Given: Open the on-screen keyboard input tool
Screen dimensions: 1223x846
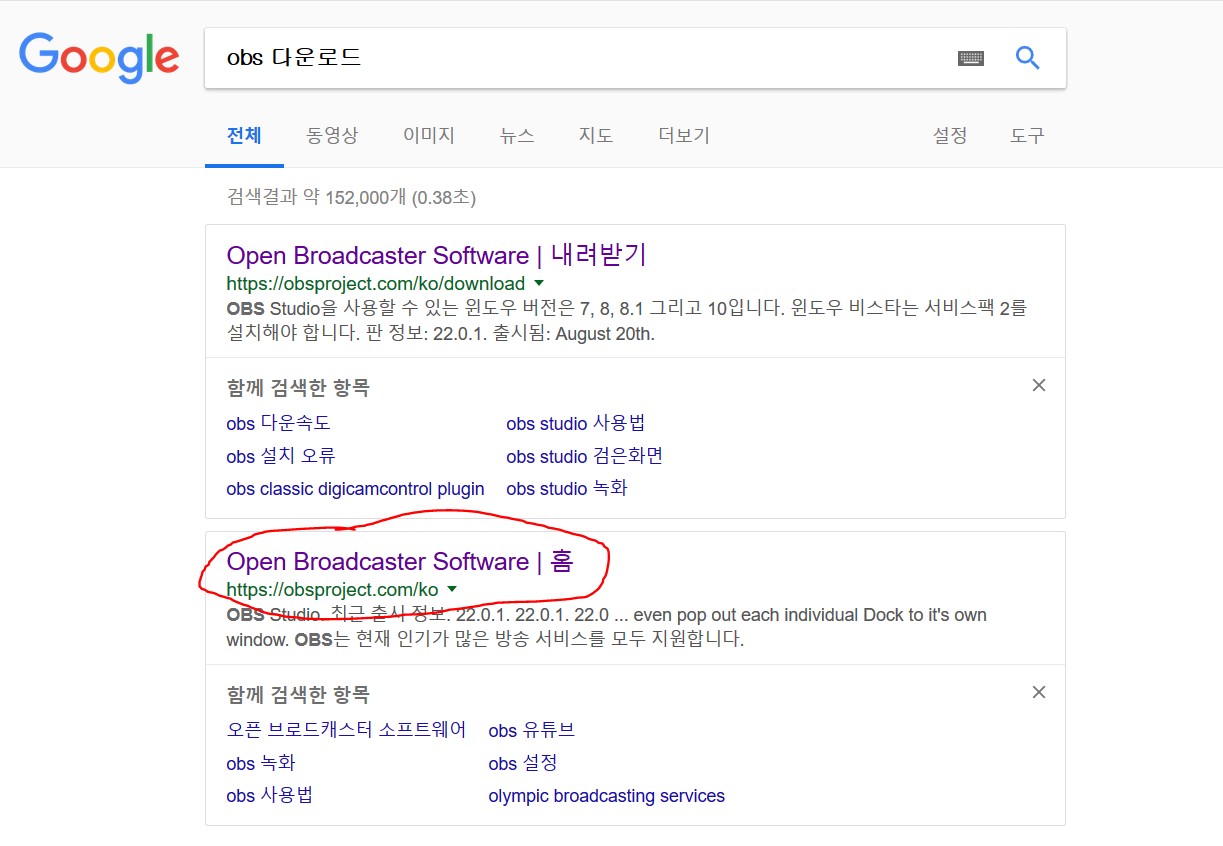Looking at the screenshot, I should (971, 58).
